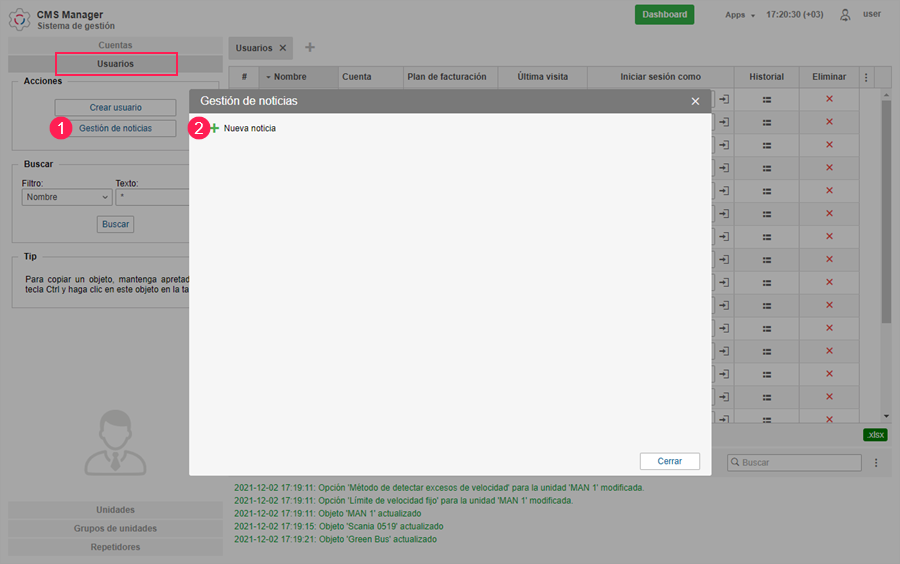Open the Filtro dropdown showing Nombre
900x564 pixels.
[x=67, y=197]
